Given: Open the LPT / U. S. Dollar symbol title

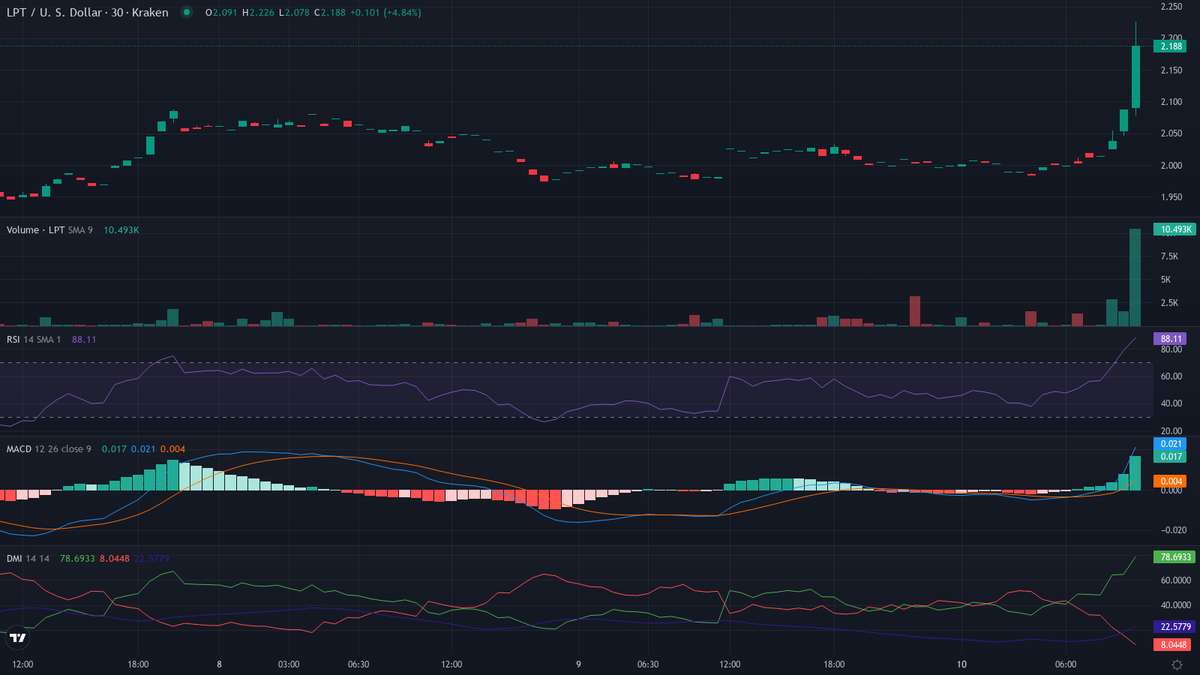Looking at the screenshot, I should click(x=89, y=13).
